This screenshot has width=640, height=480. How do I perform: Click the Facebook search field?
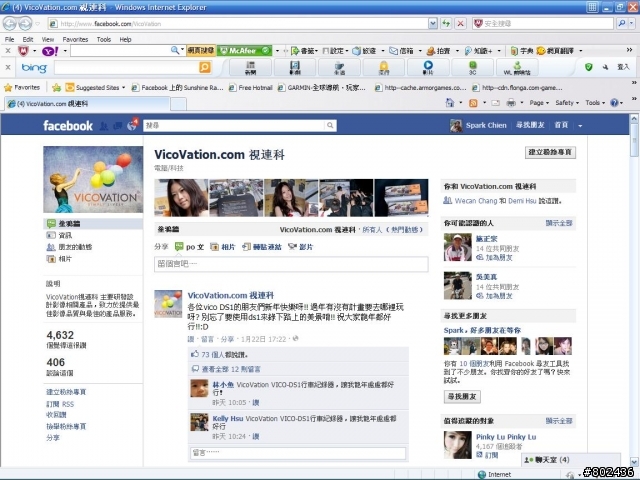point(235,125)
